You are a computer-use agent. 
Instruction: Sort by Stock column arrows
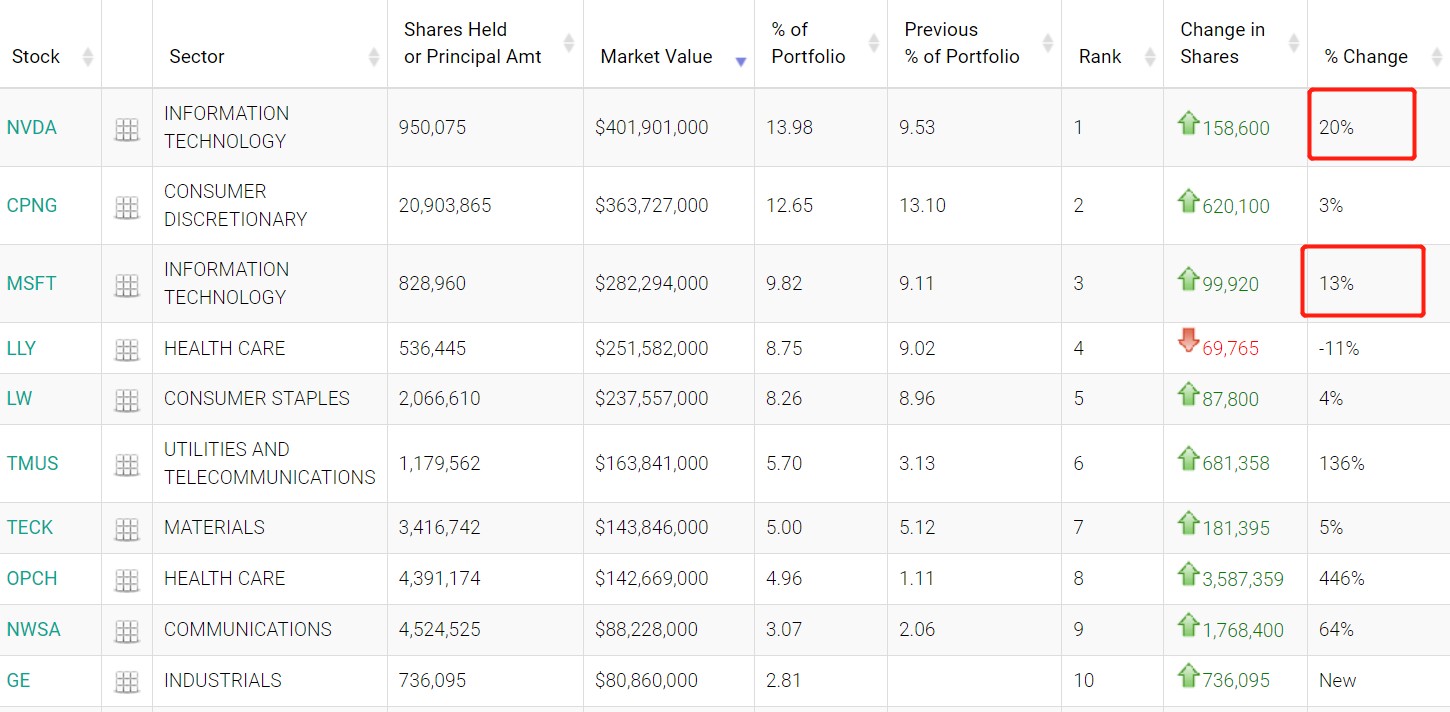click(87, 57)
